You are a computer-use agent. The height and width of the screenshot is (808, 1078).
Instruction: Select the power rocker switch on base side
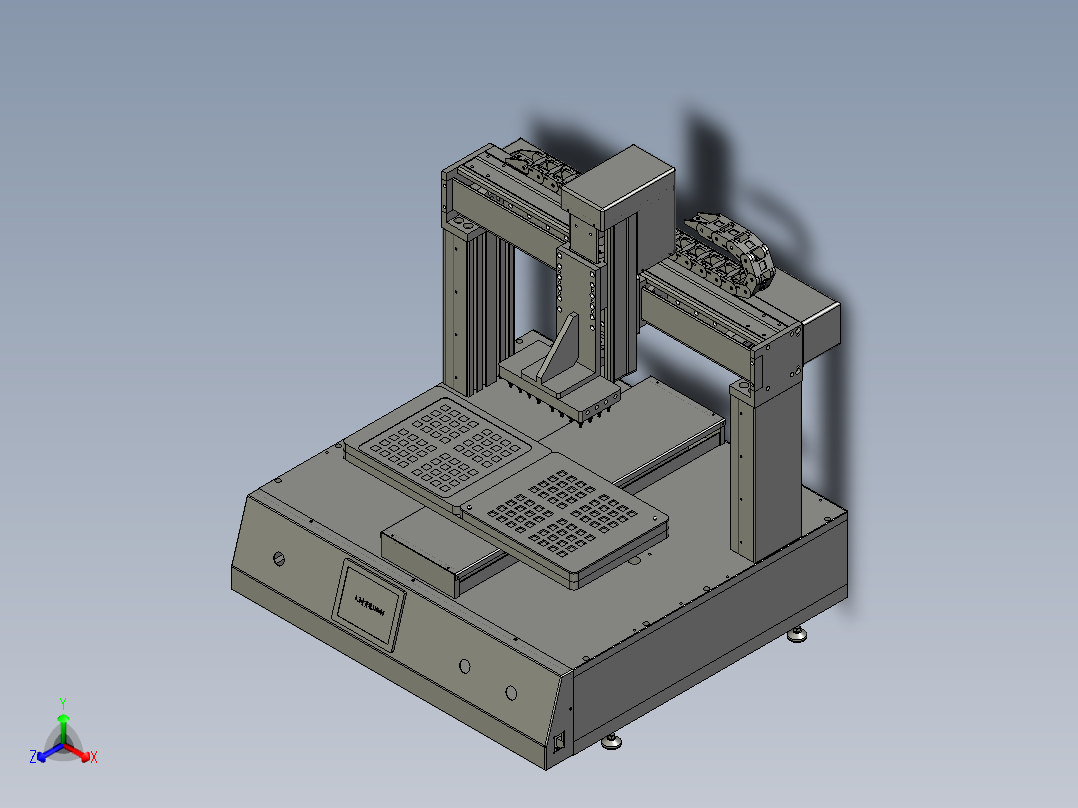pyautogui.click(x=560, y=742)
